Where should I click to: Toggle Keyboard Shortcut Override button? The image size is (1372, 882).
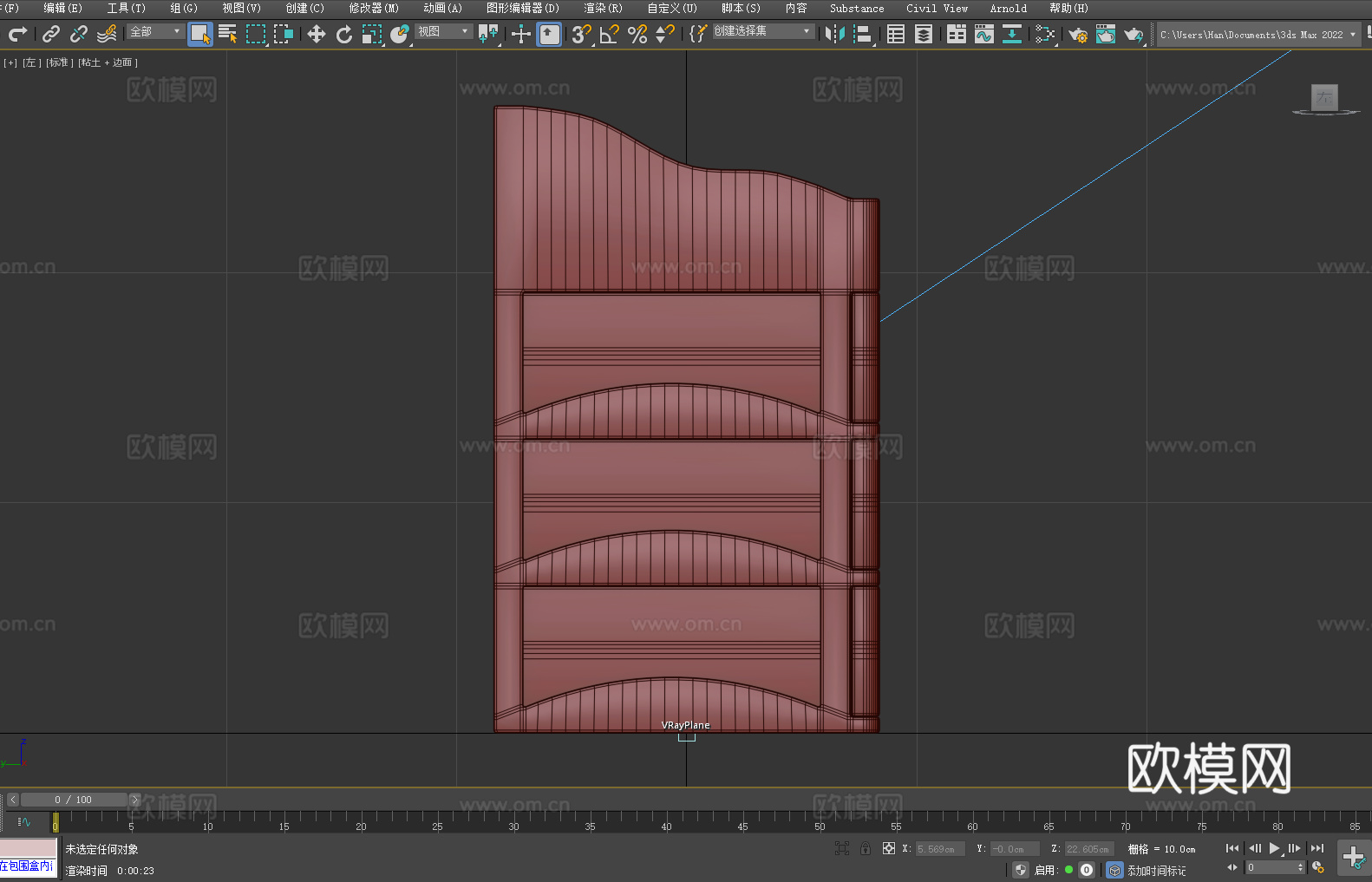[549, 34]
